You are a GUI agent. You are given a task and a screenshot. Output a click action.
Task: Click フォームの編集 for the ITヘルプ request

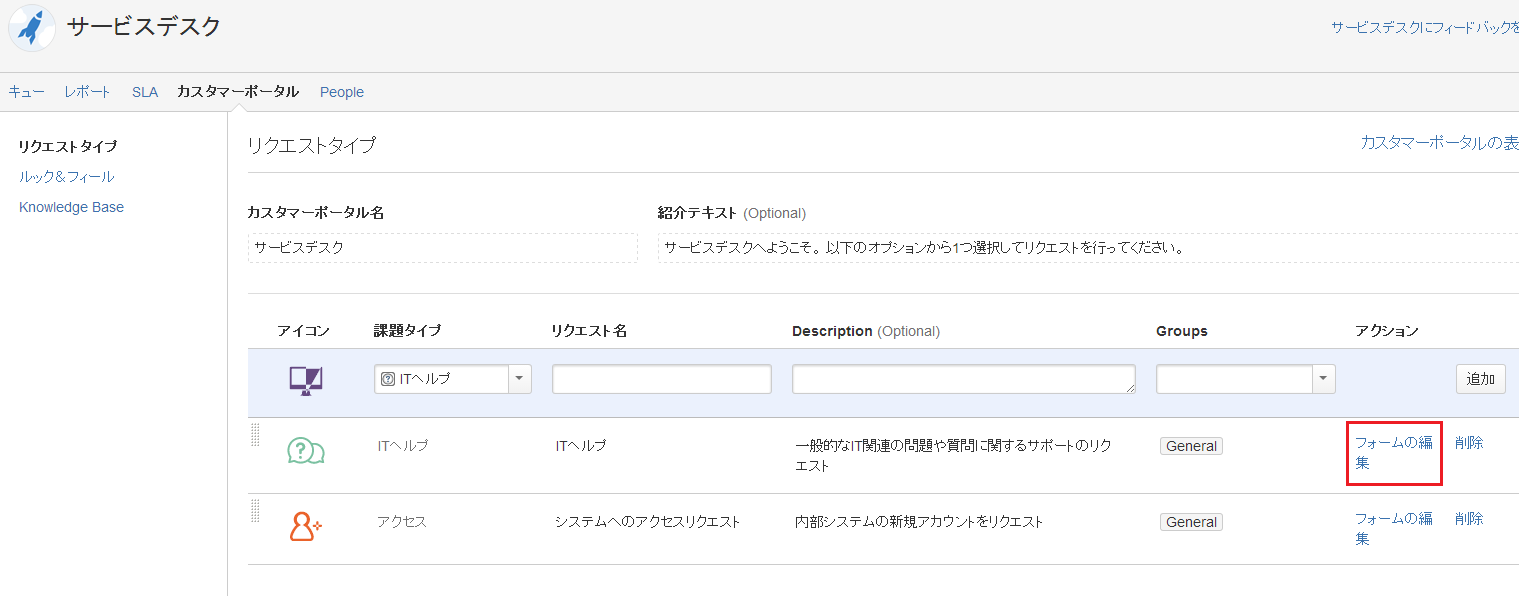(x=1394, y=453)
